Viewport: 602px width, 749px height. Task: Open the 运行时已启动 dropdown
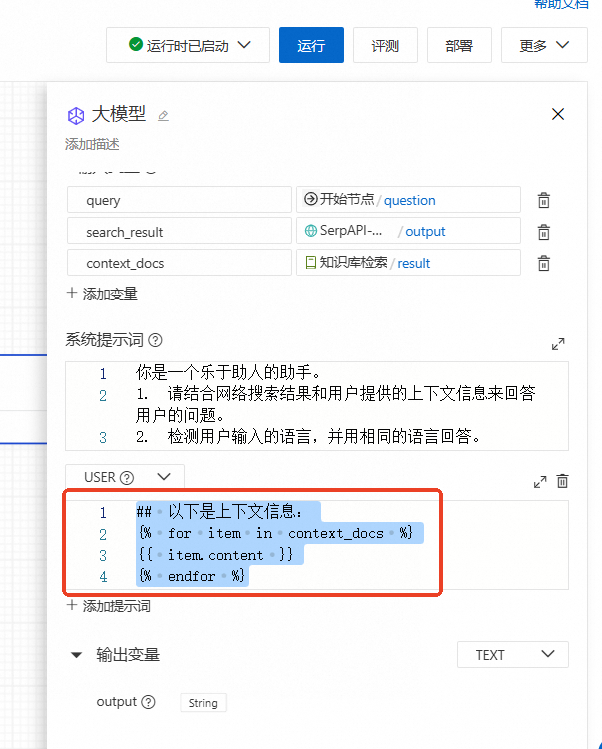(x=187, y=45)
